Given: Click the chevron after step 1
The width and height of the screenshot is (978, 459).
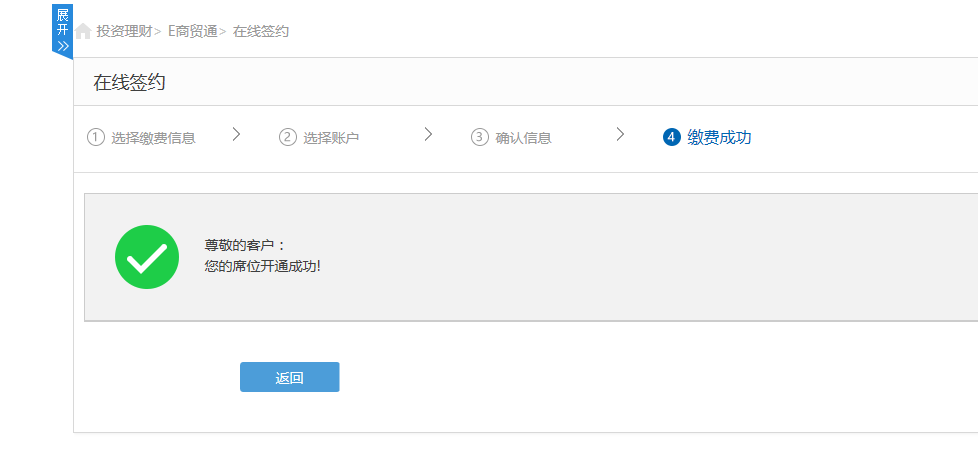Looking at the screenshot, I should (236, 134).
